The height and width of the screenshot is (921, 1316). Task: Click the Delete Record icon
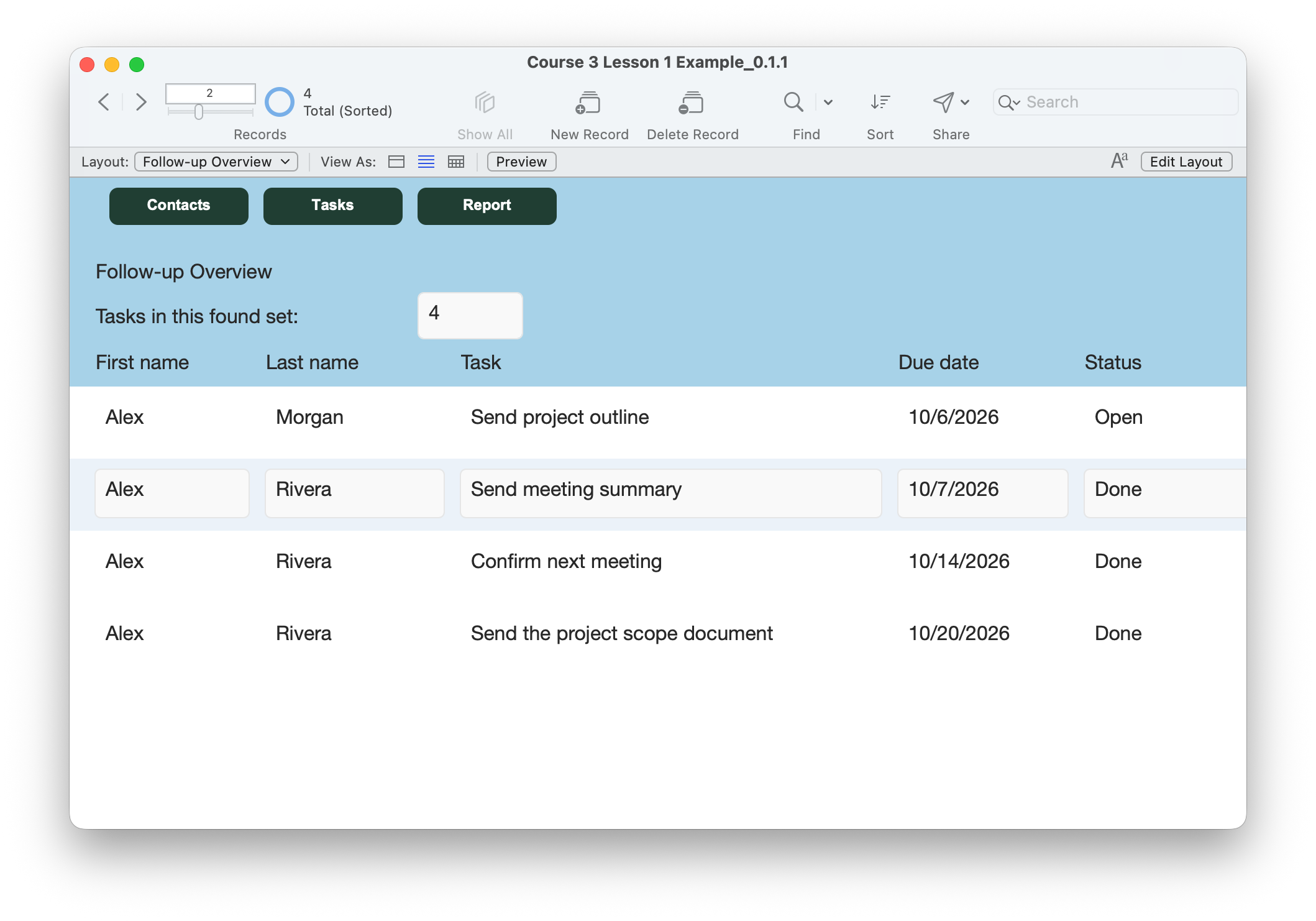click(692, 103)
